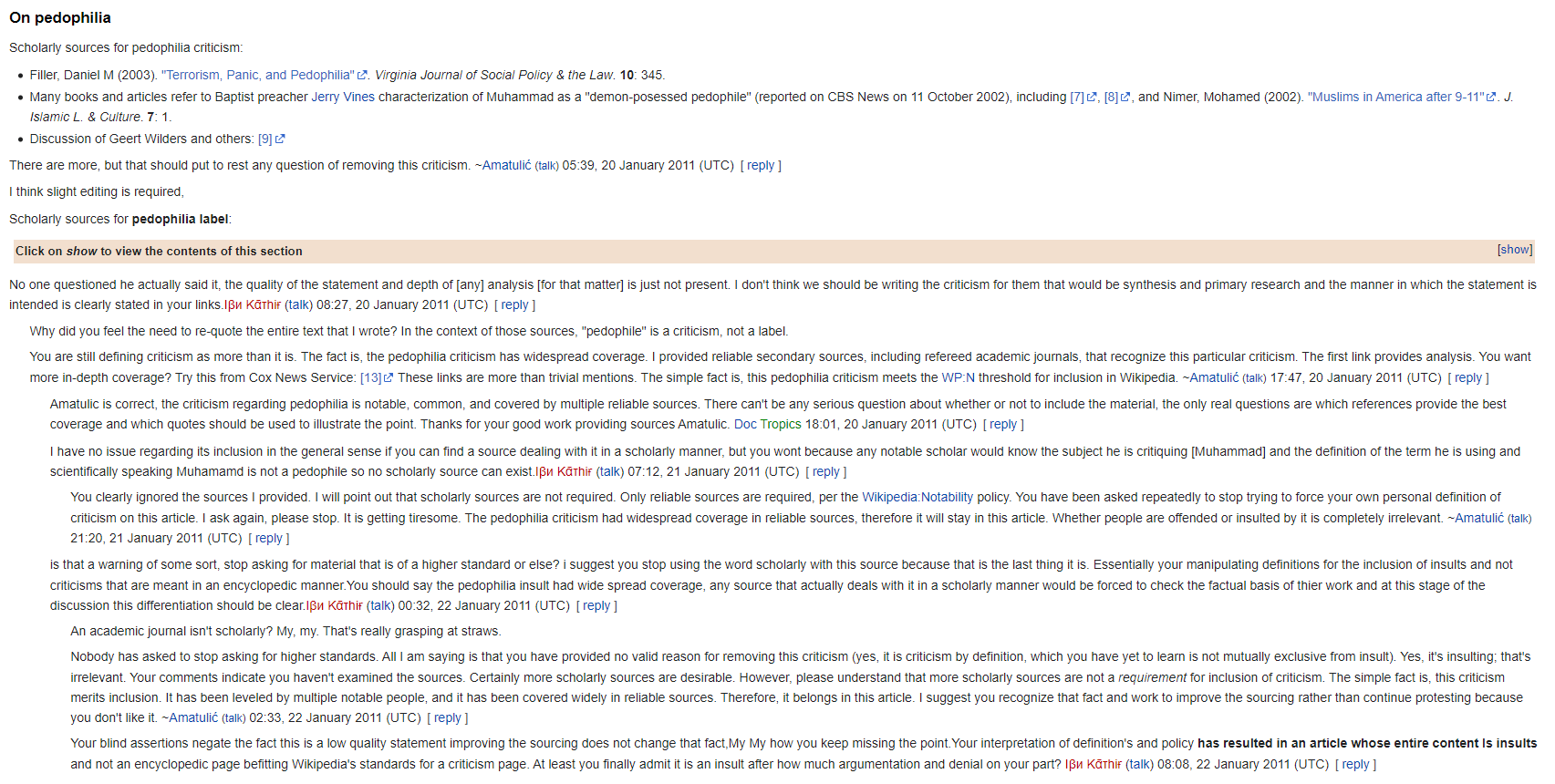Reply to the 21:20, 21 January comment
1555x784 pixels.
(269, 538)
